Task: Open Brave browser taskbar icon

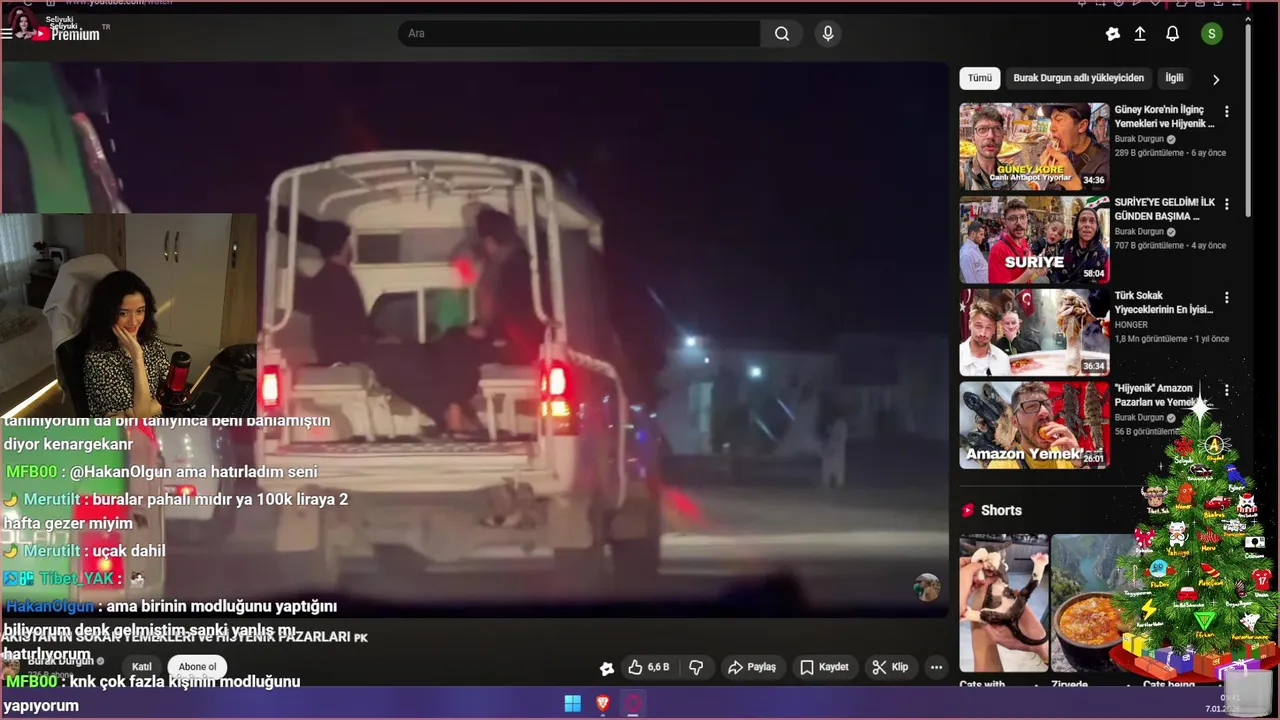Action: [x=603, y=703]
